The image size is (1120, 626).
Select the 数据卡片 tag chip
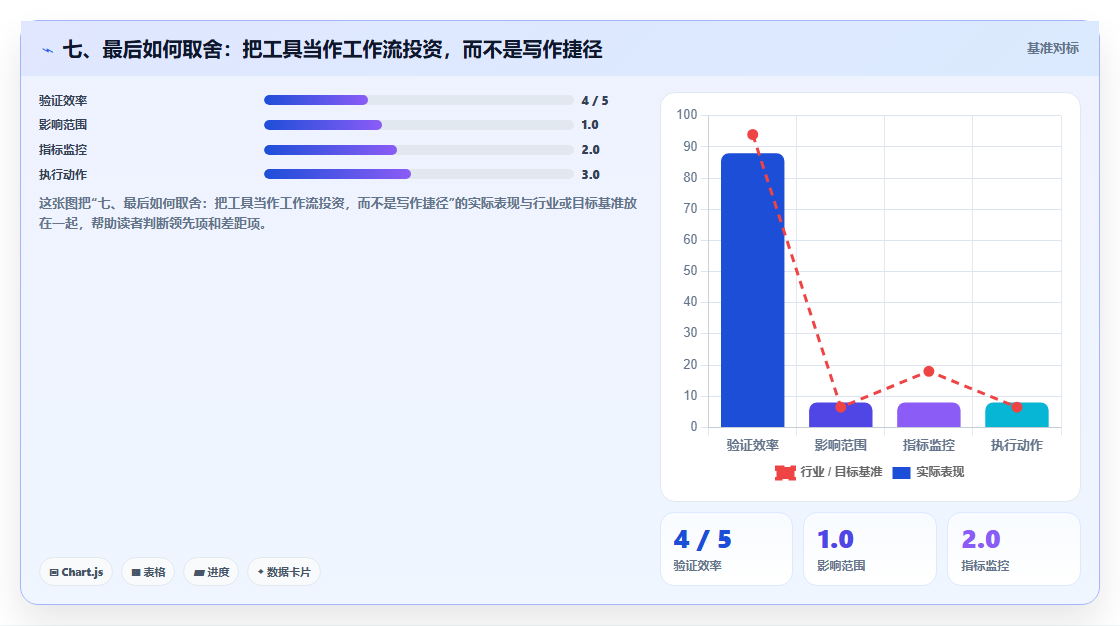pyautogui.click(x=284, y=572)
